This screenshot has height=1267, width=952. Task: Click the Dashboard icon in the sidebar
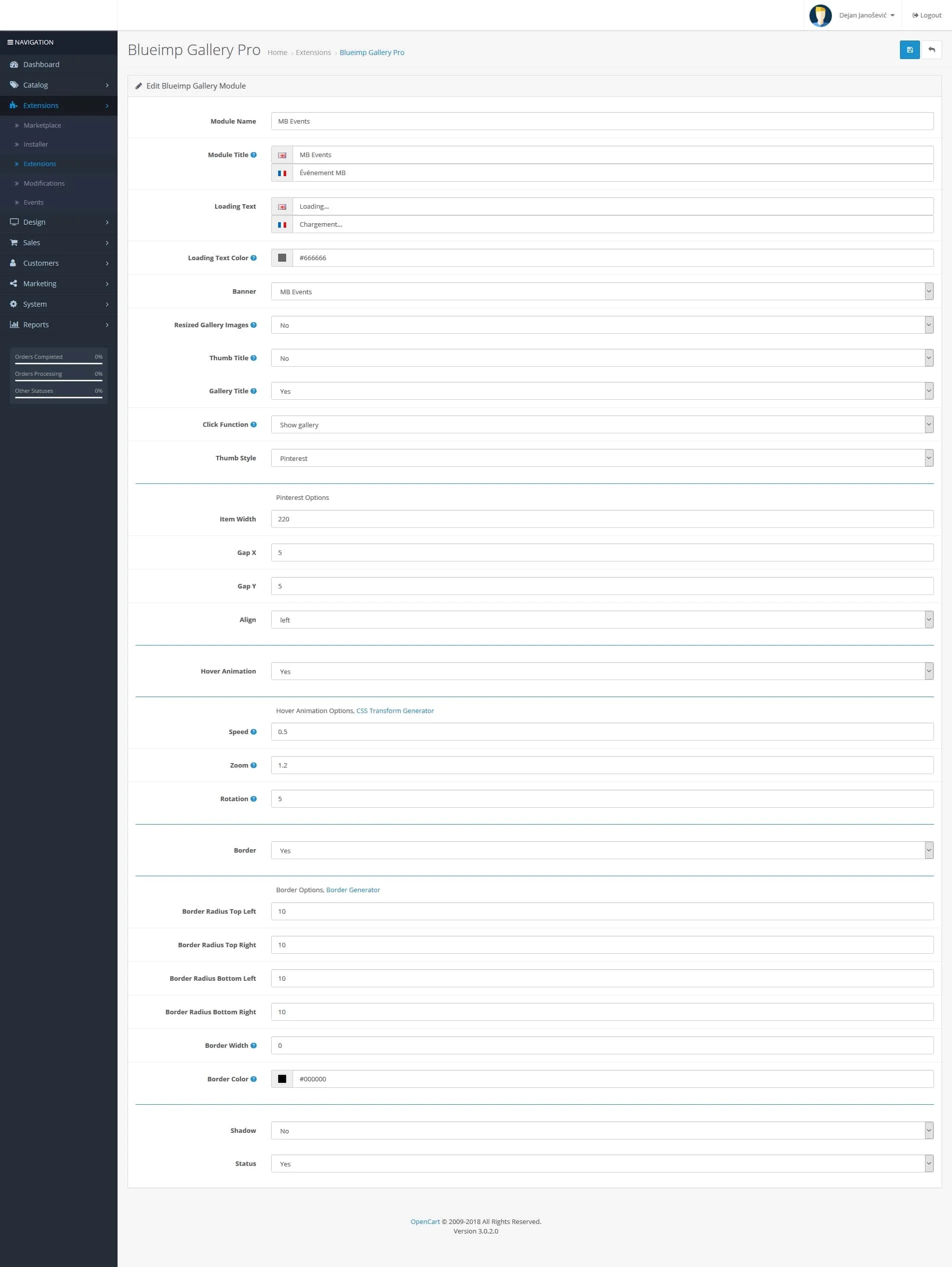(x=14, y=65)
